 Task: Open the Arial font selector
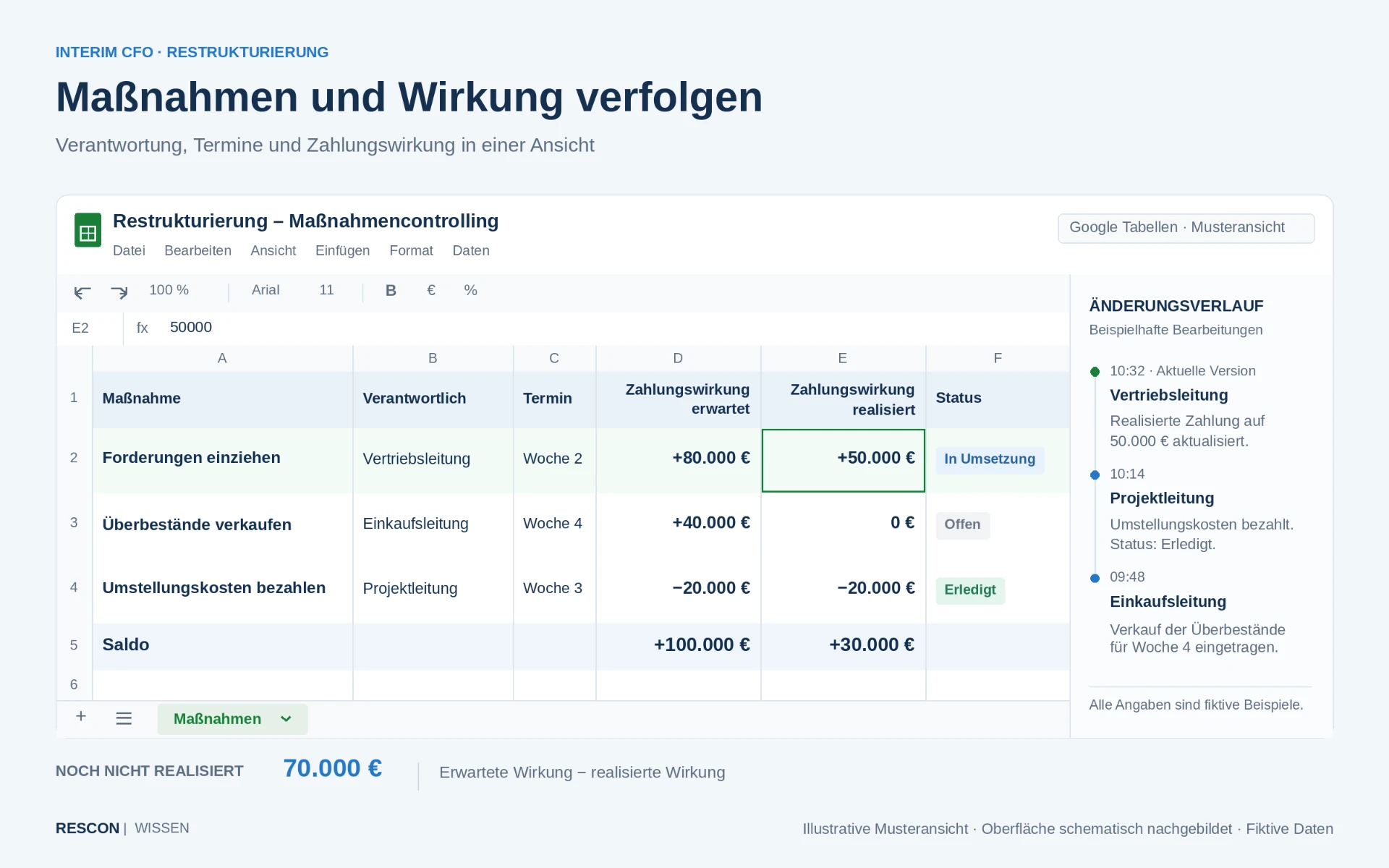(266, 290)
